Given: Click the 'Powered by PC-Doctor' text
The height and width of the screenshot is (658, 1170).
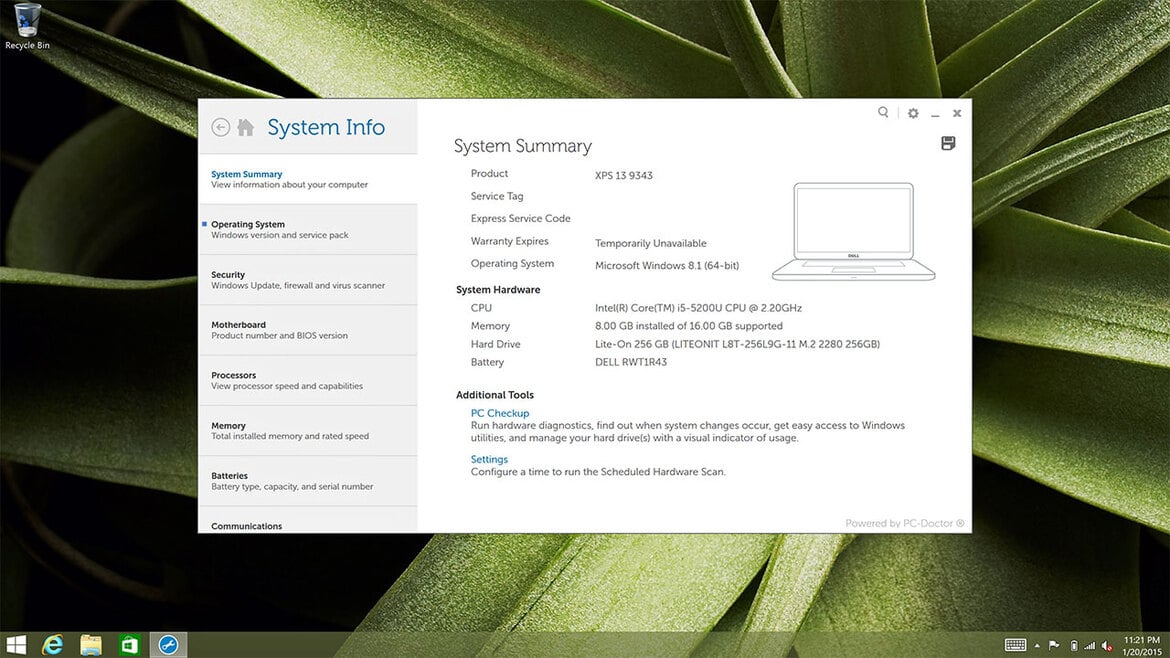Looking at the screenshot, I should tap(904, 523).
